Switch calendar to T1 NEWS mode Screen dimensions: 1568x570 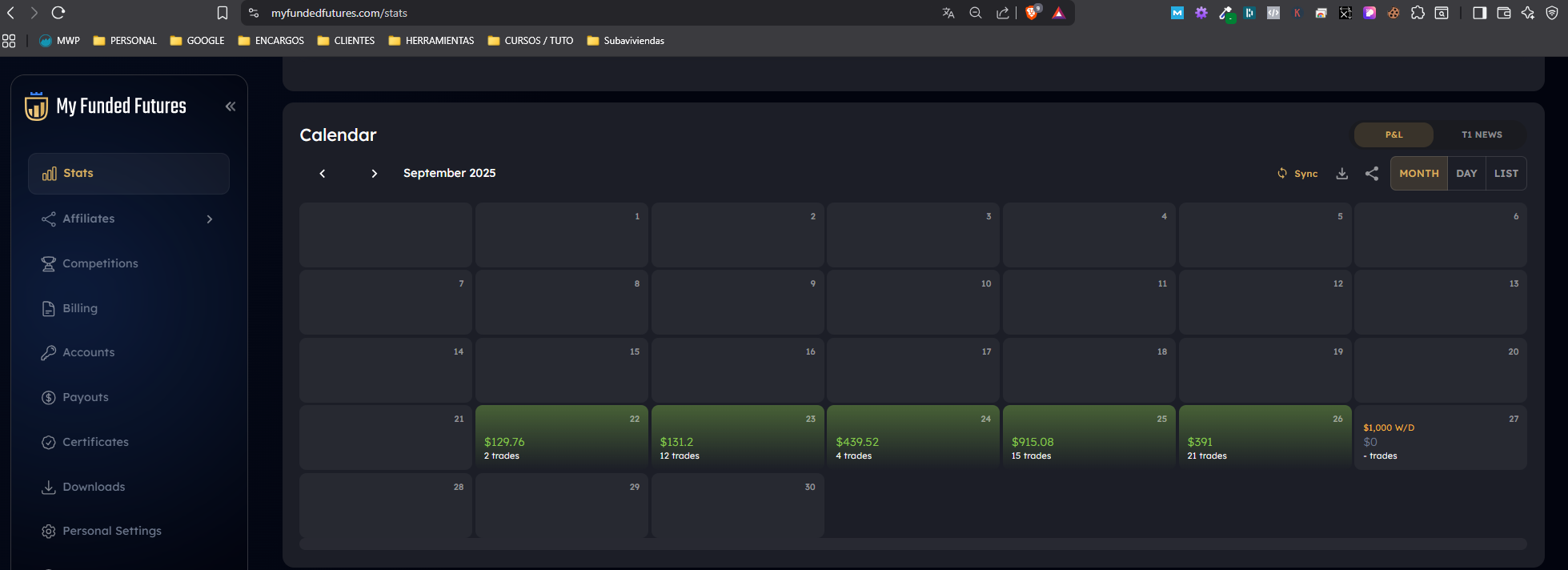pyautogui.click(x=1482, y=134)
